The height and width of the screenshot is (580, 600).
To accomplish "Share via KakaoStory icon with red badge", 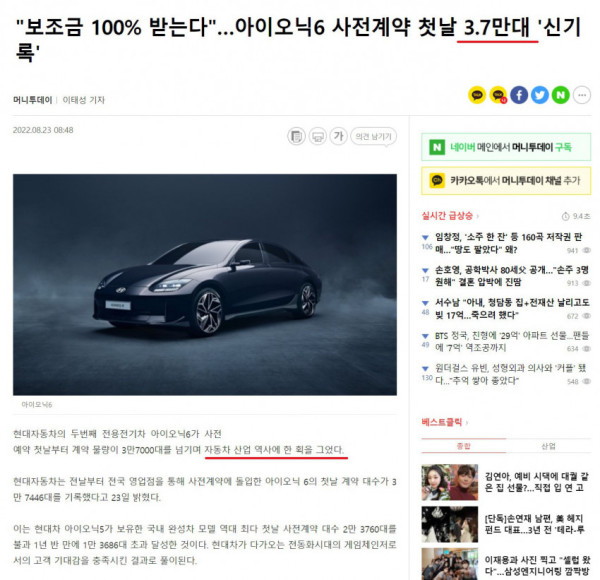I will point(498,95).
